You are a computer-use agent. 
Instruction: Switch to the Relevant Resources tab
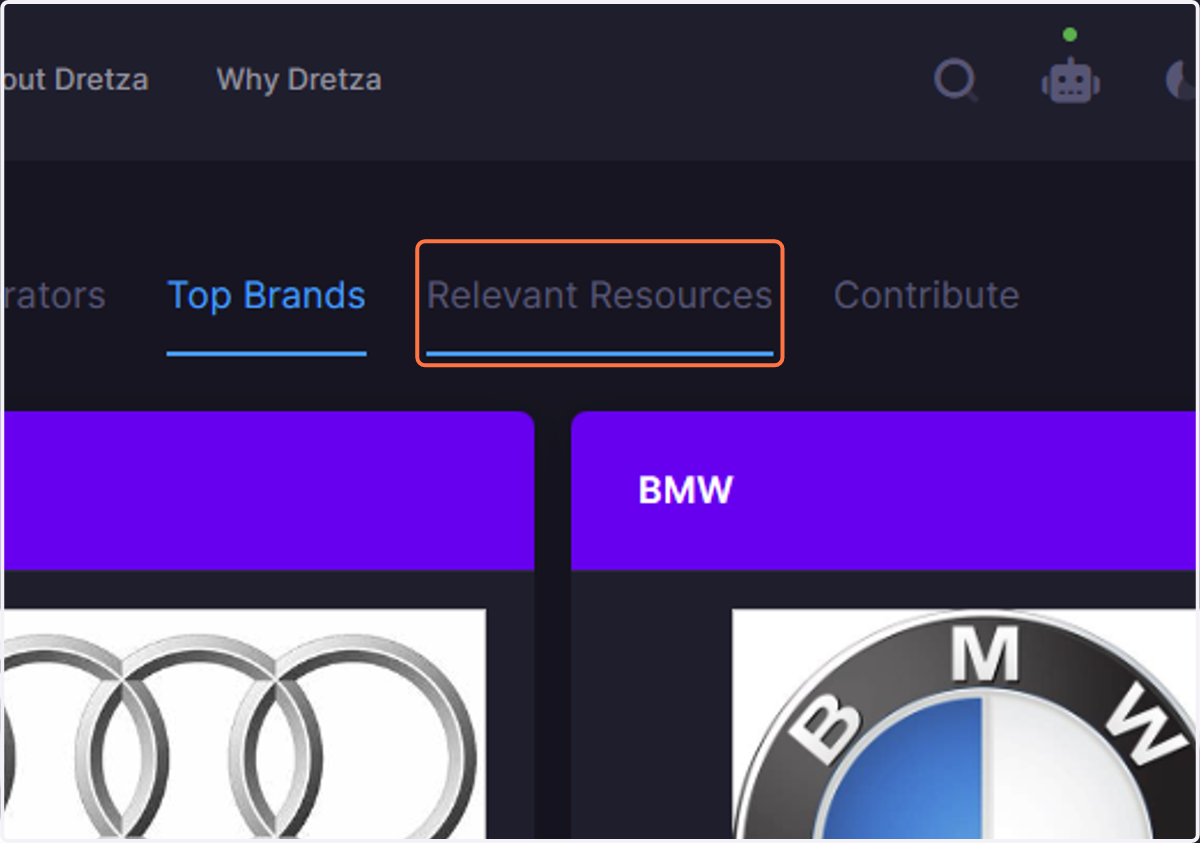point(599,296)
